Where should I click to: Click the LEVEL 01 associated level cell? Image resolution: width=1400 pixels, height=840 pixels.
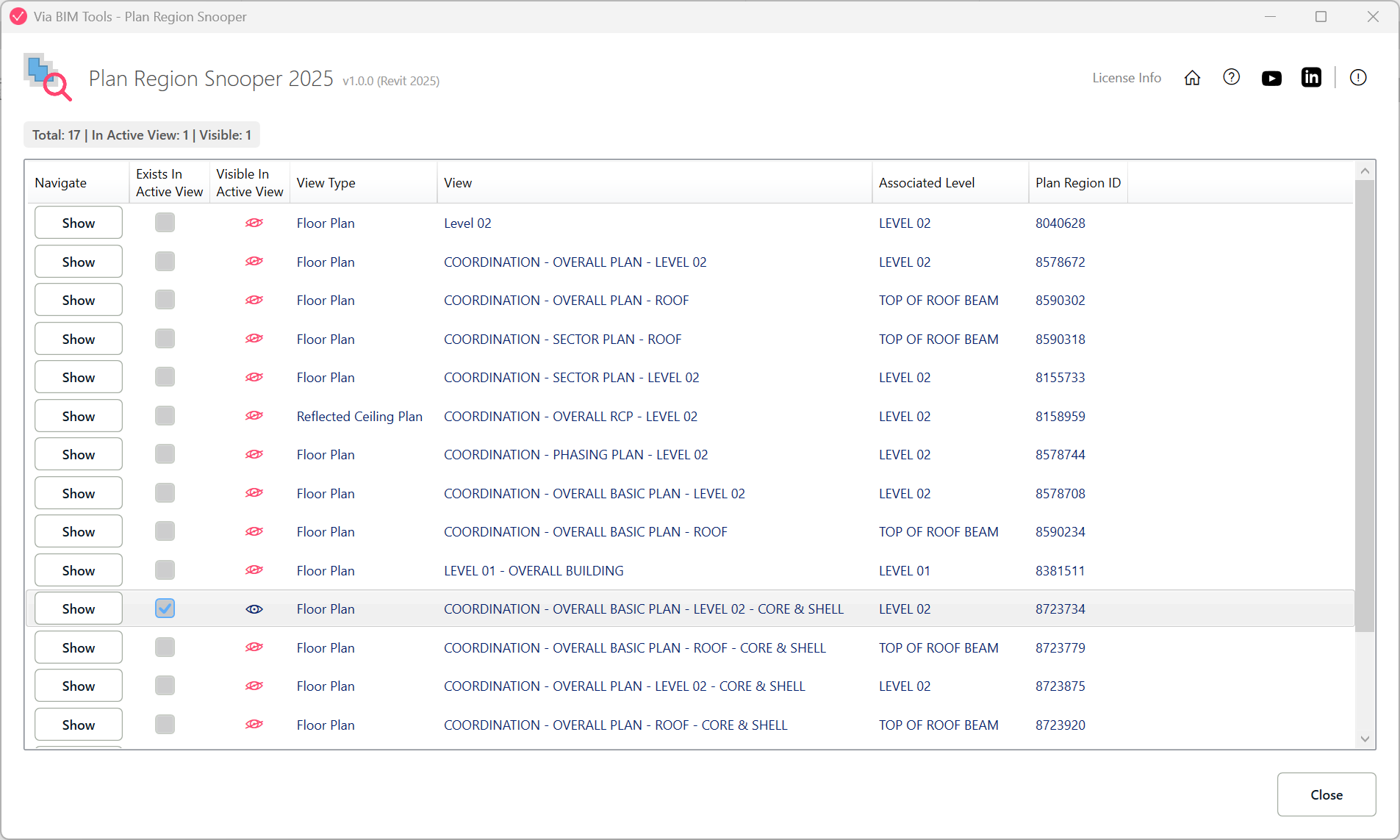[x=904, y=570]
